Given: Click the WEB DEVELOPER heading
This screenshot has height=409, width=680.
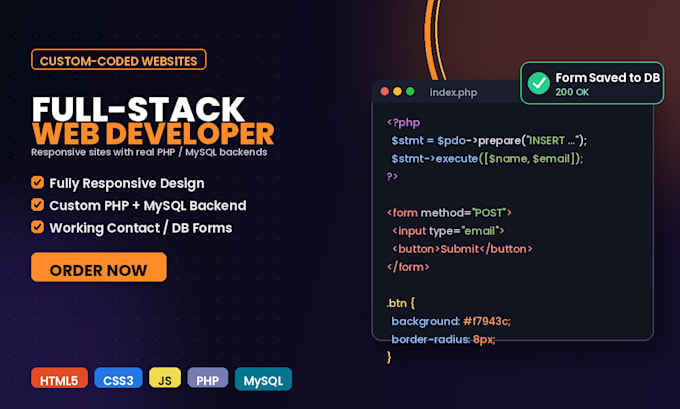Looking at the screenshot, I should click(153, 134).
